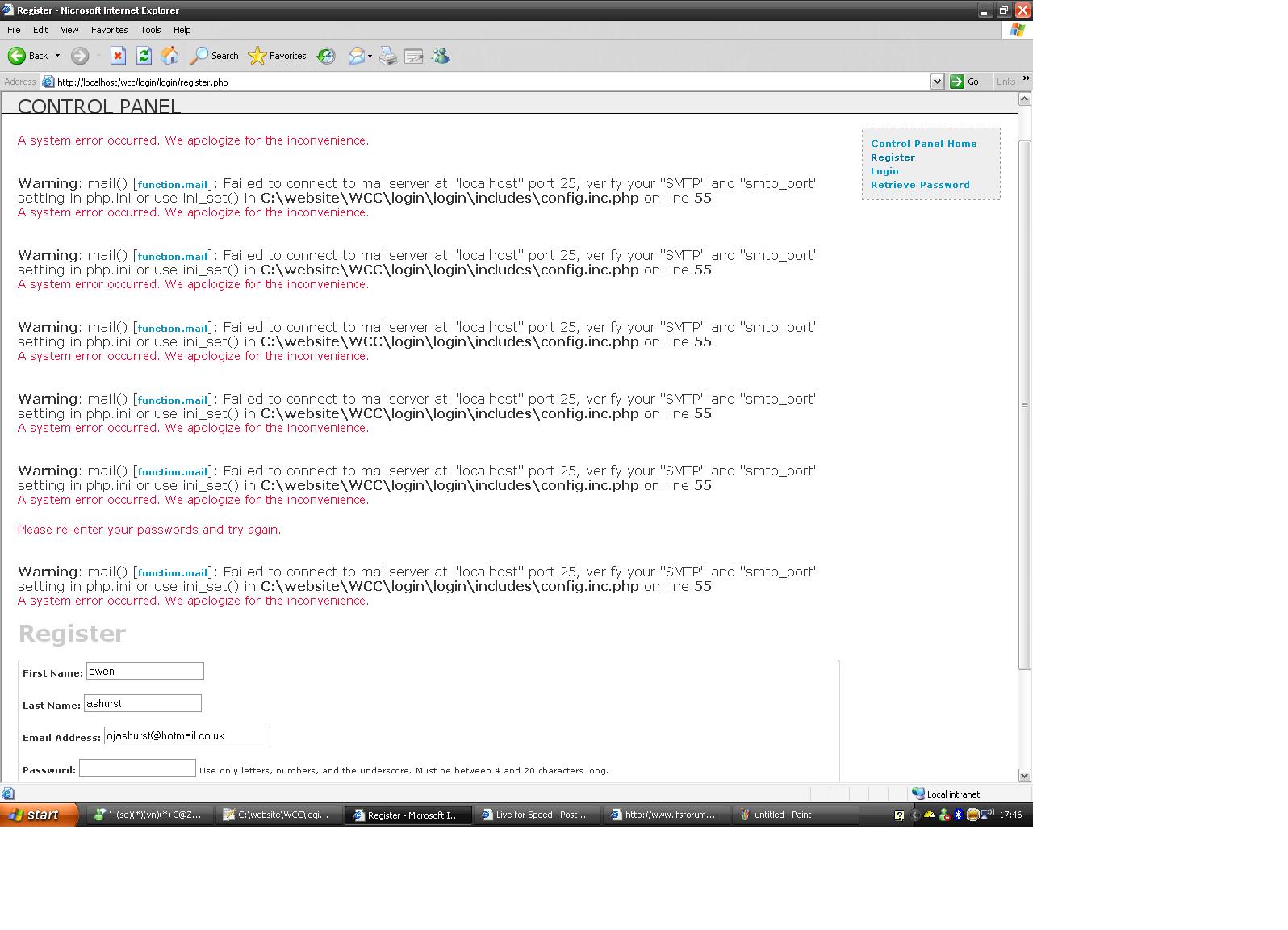Click the Windows flag throbber icon

tap(1017, 30)
